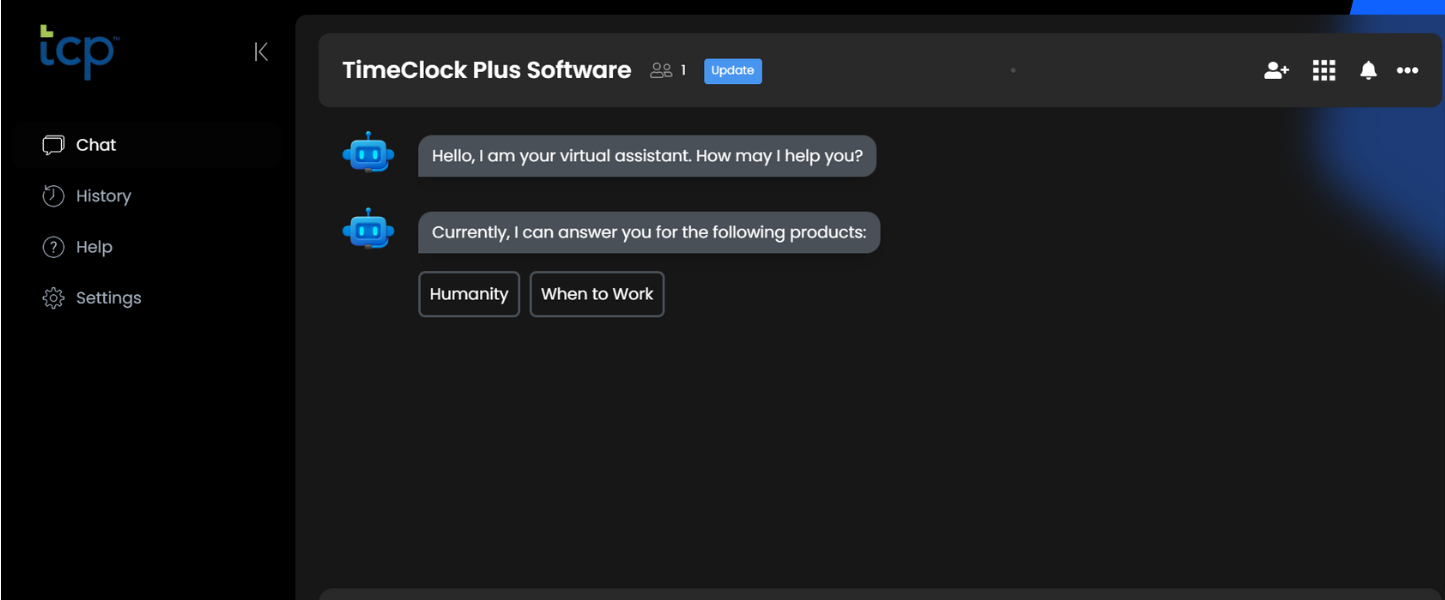Image resolution: width=1445 pixels, height=600 pixels.
Task: Open the Chat section
Action: [79, 145]
